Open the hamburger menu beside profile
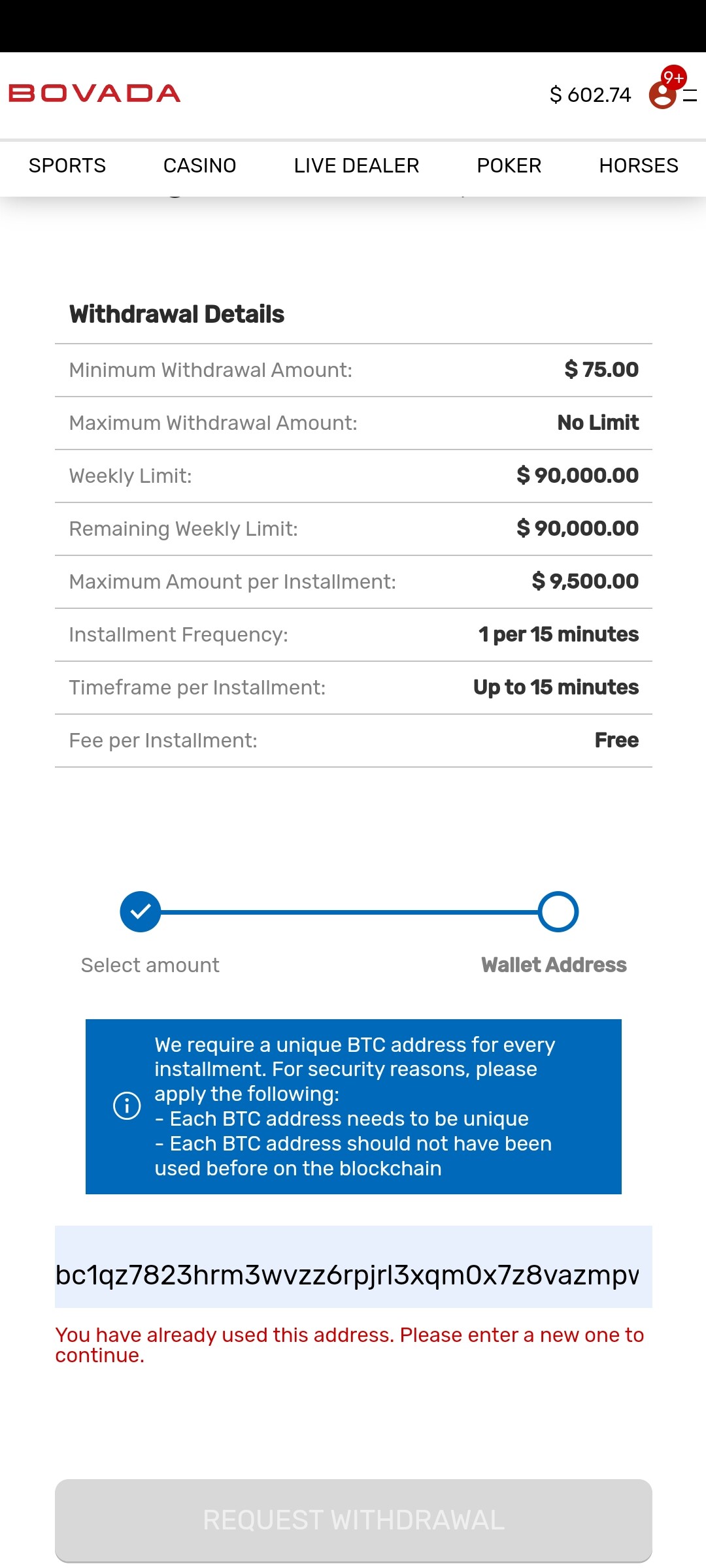 pos(690,96)
